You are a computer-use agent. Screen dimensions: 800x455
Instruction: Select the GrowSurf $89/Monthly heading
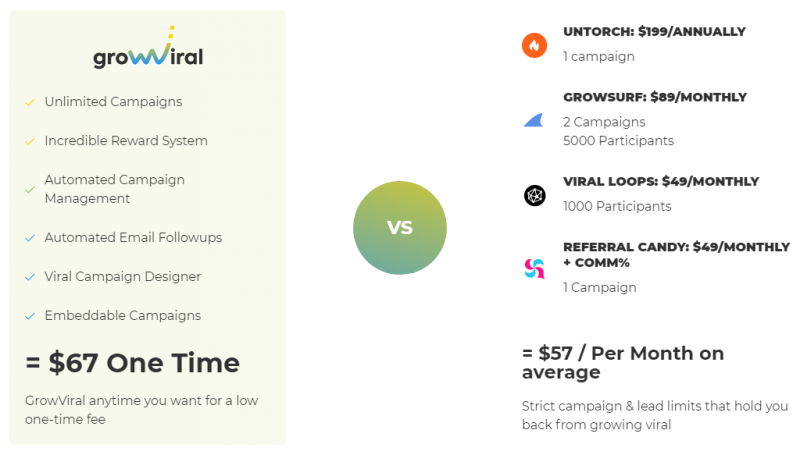[655, 97]
